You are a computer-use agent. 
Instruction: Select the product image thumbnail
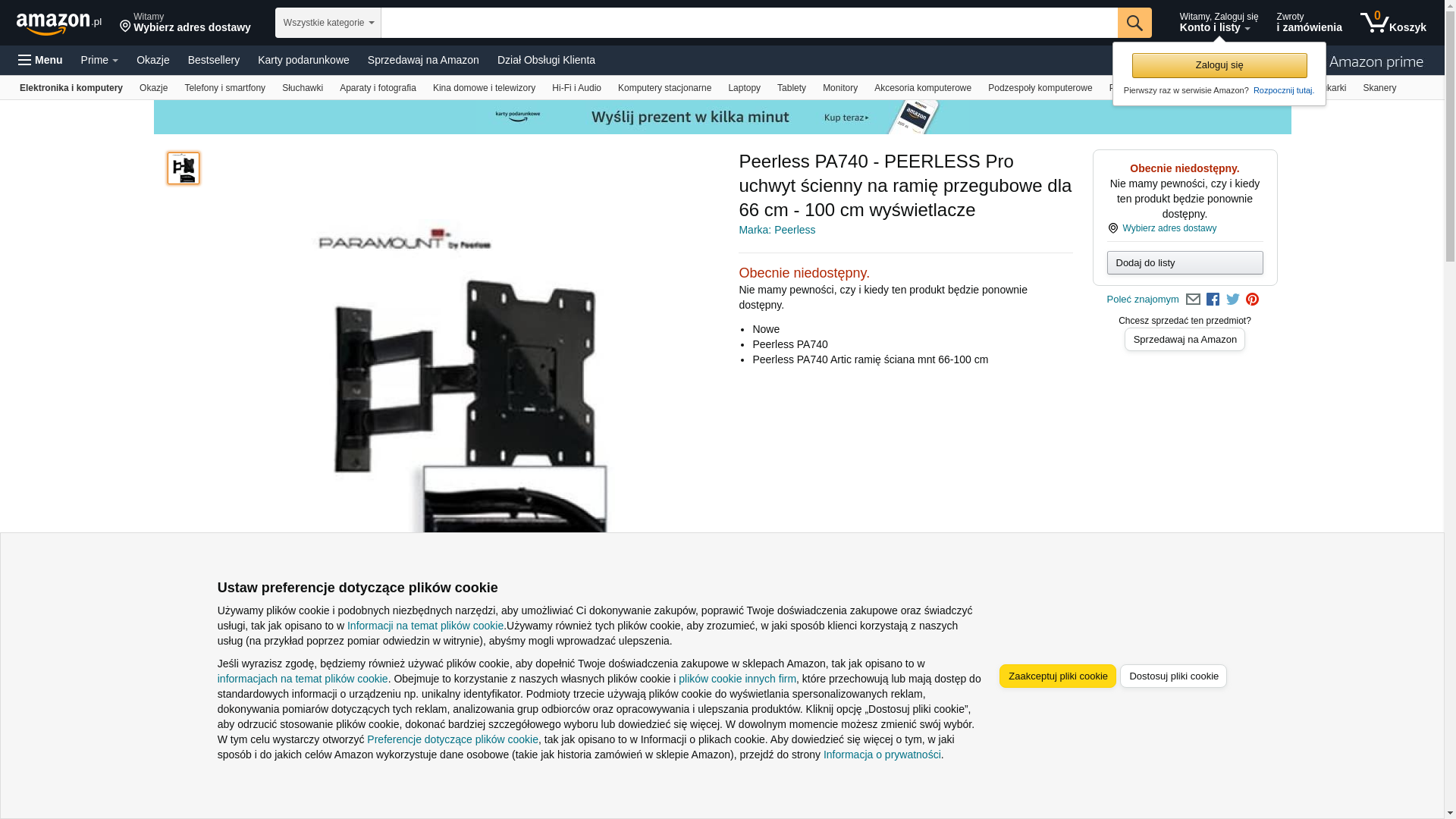pyautogui.click(x=184, y=168)
